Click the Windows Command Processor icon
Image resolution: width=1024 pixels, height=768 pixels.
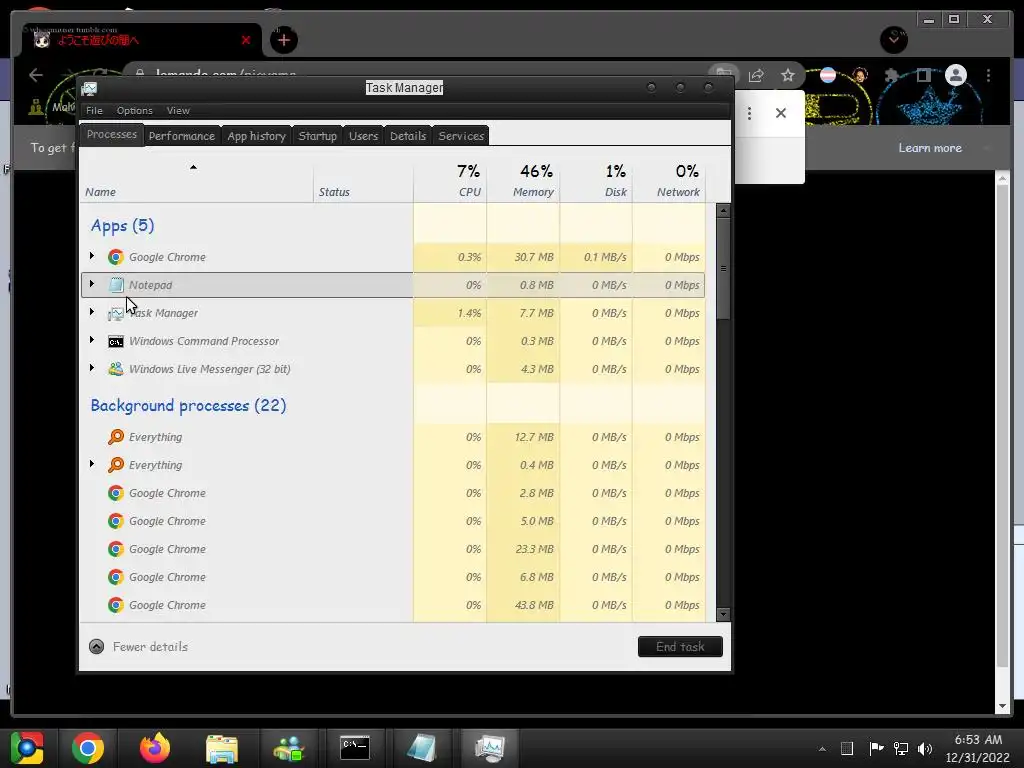point(116,341)
